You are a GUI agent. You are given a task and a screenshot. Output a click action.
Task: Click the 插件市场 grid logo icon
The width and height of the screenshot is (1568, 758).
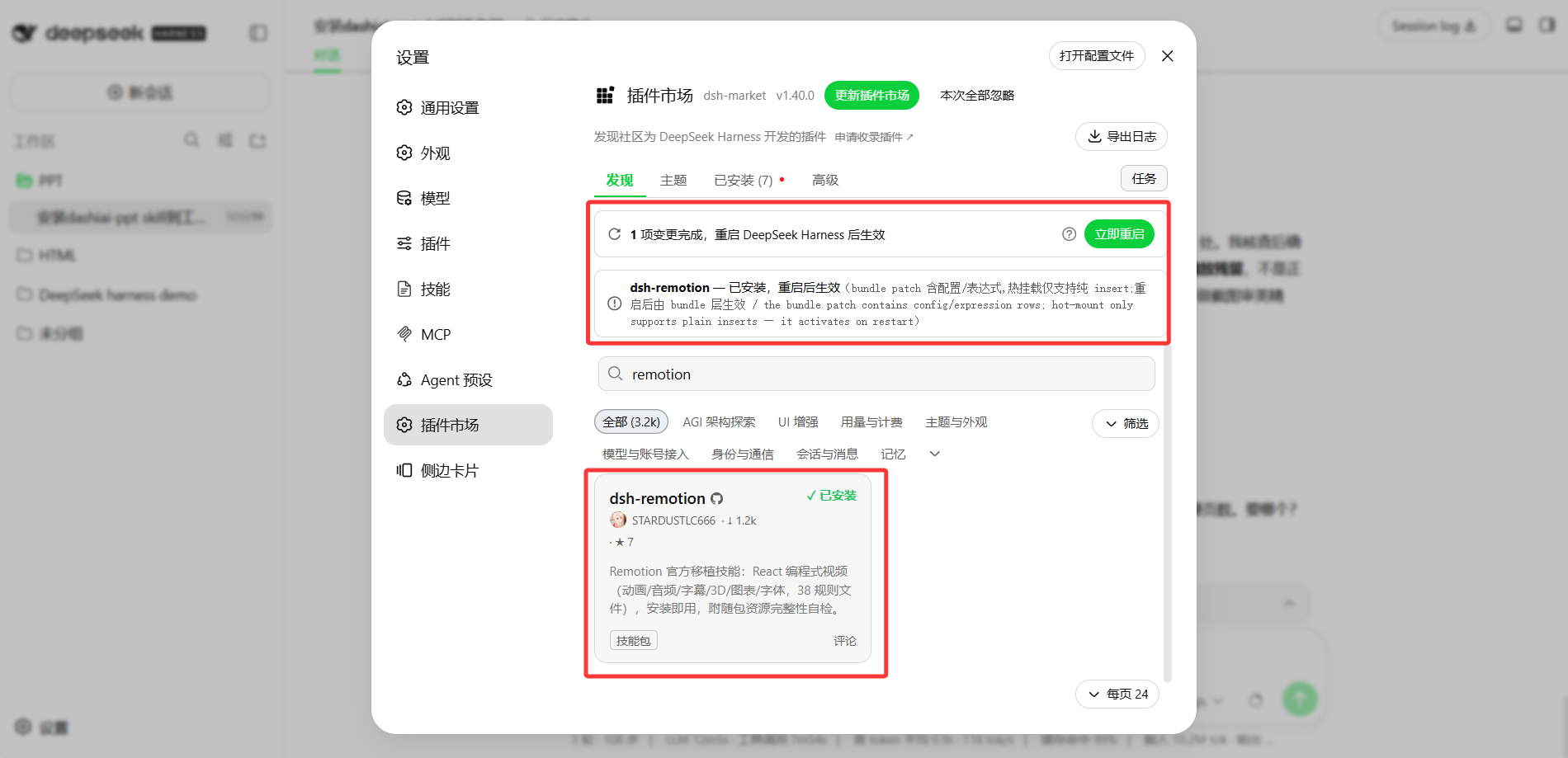coord(605,96)
